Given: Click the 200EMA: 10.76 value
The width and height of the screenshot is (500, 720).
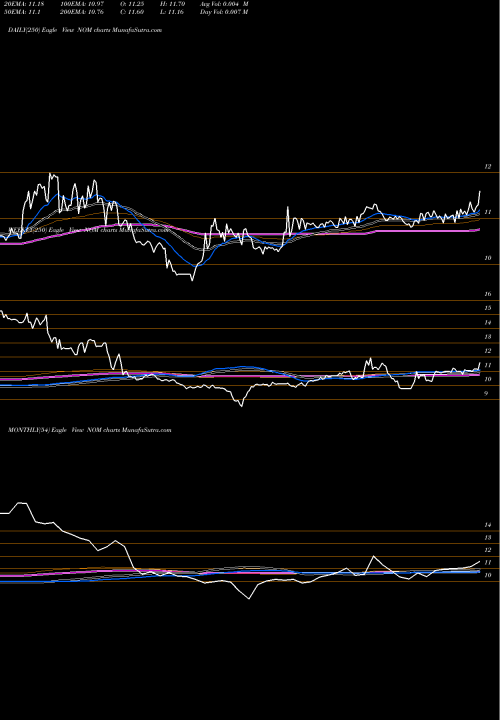Looking at the screenshot, I should tap(84, 12).
